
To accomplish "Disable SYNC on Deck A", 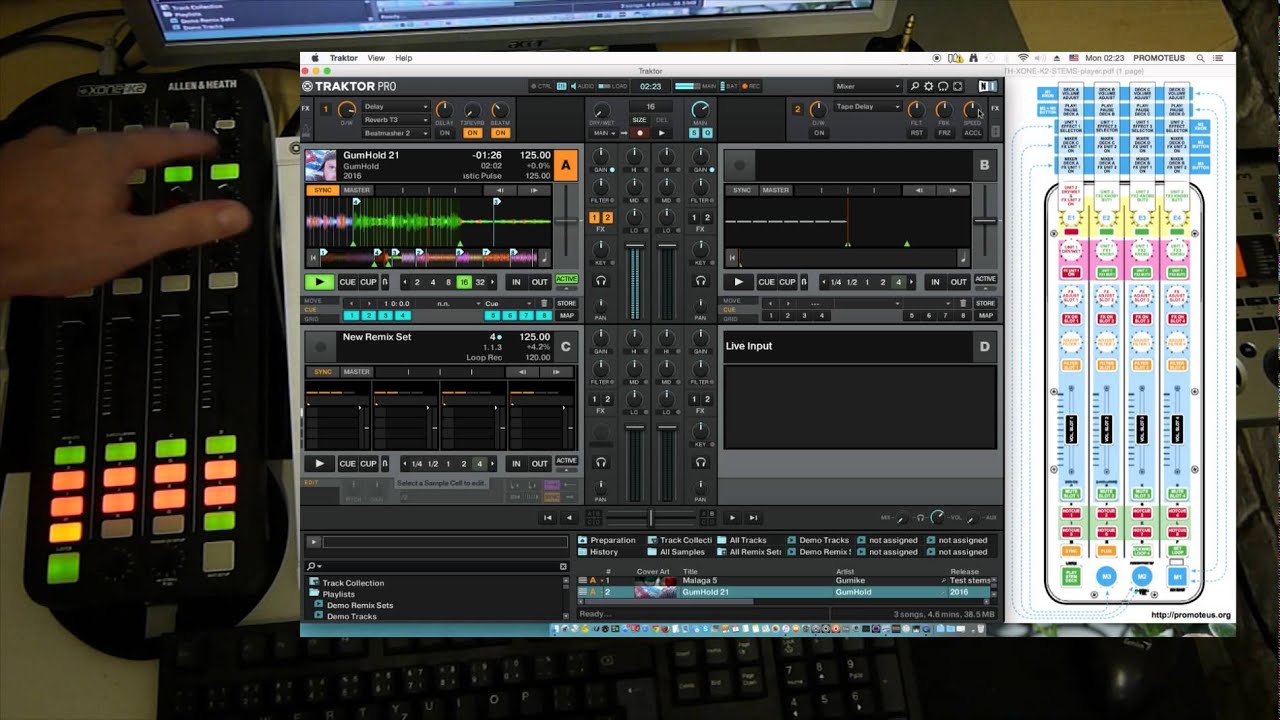I will coord(323,190).
